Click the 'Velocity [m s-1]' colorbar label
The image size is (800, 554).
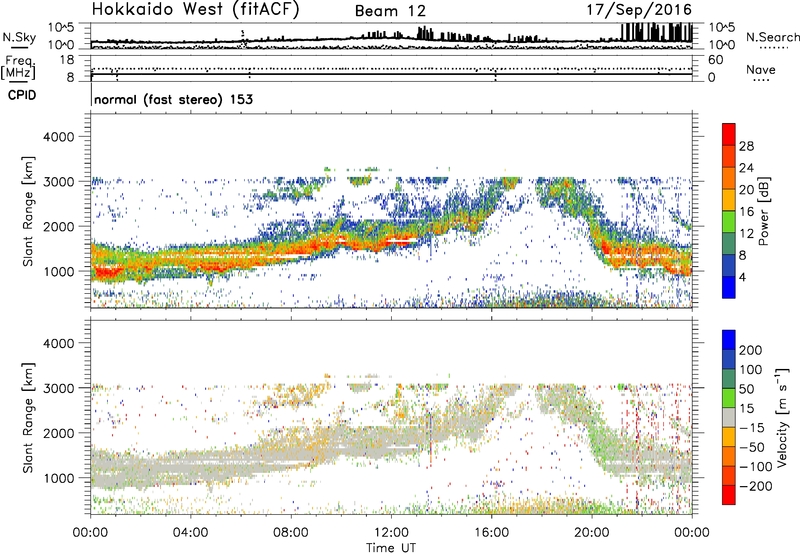[x=782, y=417]
